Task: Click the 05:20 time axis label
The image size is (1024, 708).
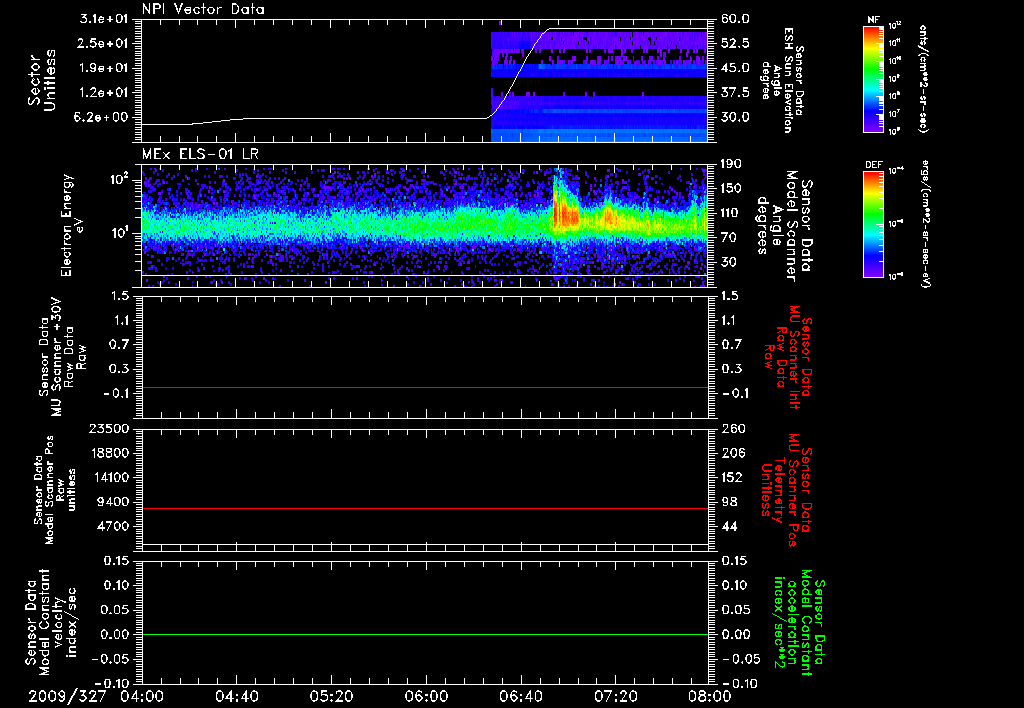Action: [331, 694]
